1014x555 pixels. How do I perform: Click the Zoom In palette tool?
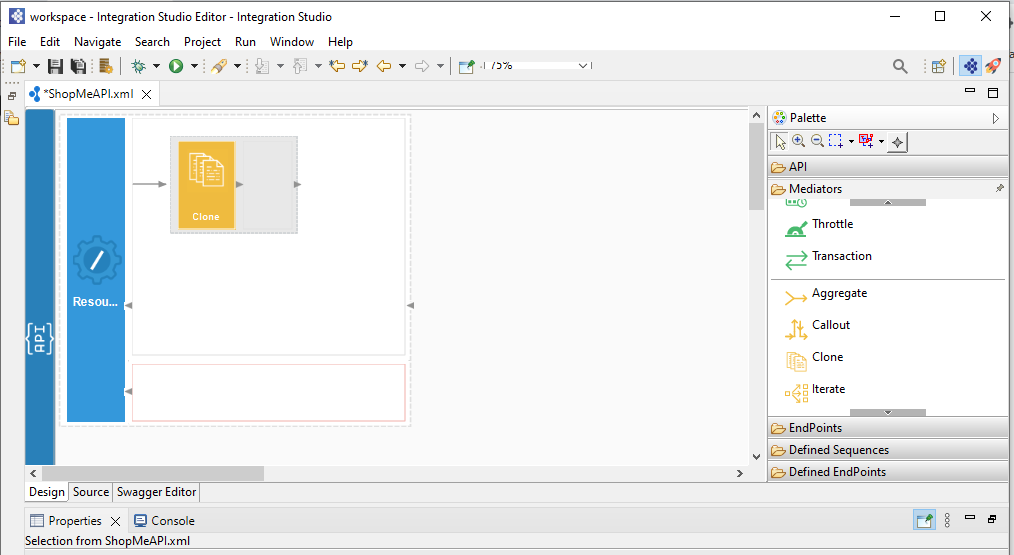point(799,141)
